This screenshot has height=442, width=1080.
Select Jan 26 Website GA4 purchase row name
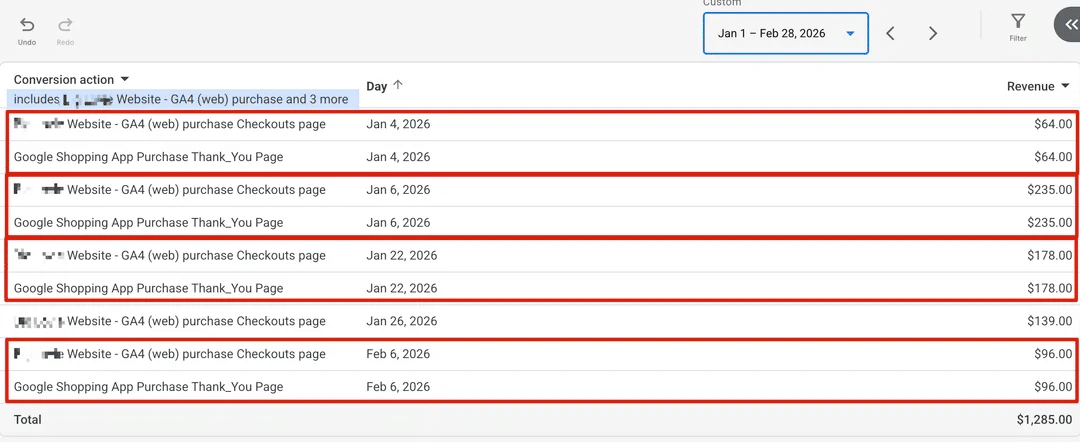tap(169, 321)
